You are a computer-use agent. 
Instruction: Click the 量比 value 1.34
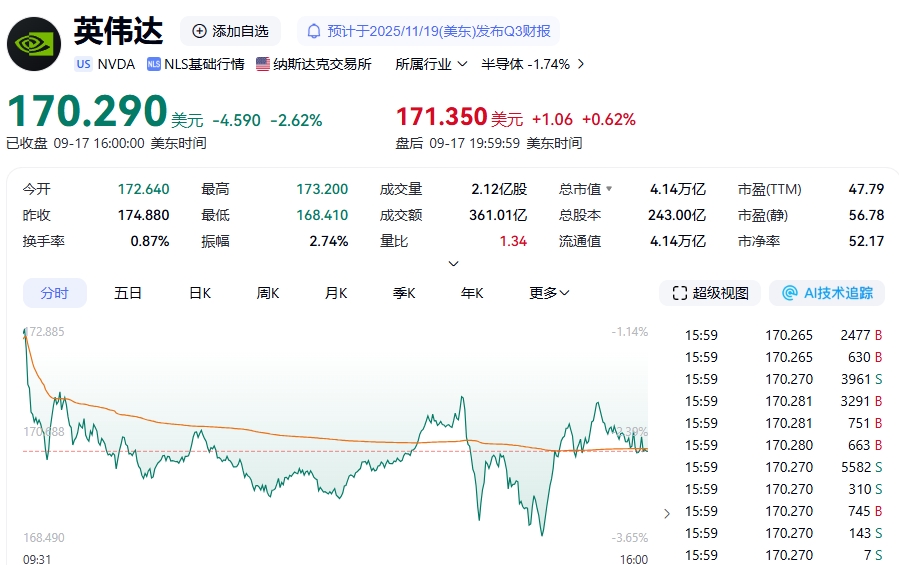click(513, 241)
